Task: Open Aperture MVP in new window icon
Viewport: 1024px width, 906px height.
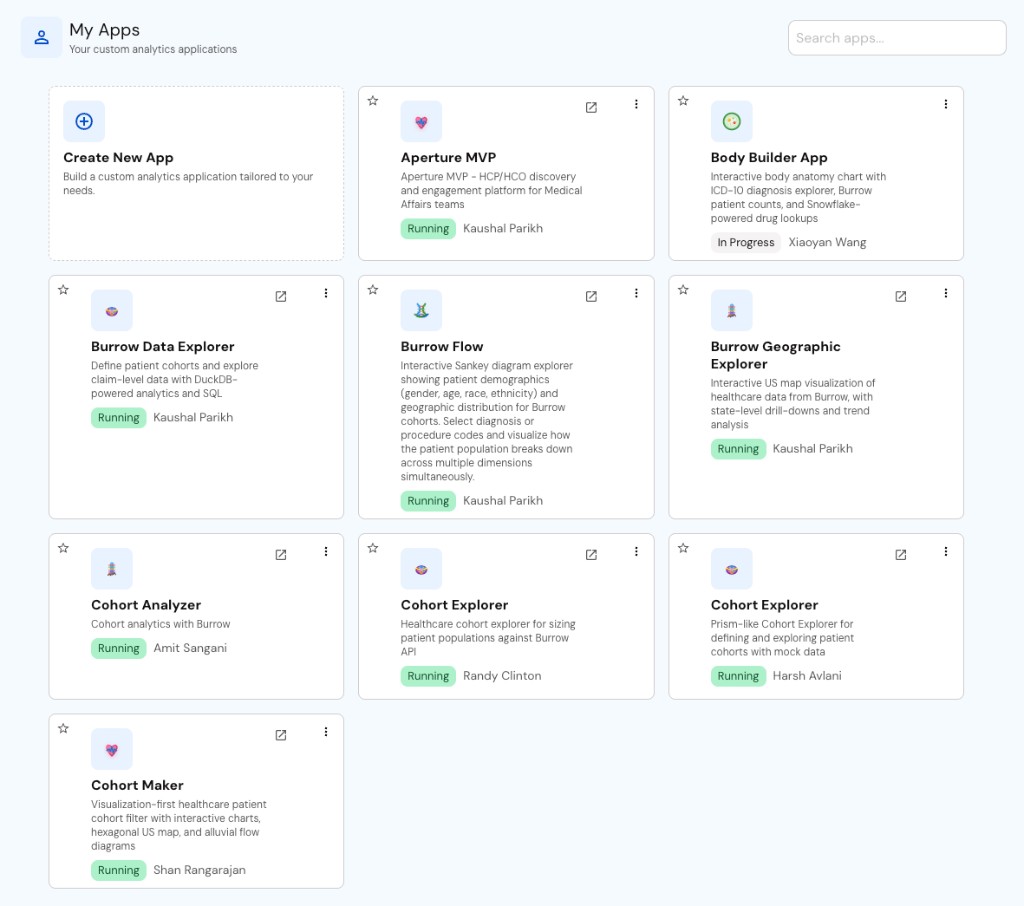Action: tap(591, 107)
